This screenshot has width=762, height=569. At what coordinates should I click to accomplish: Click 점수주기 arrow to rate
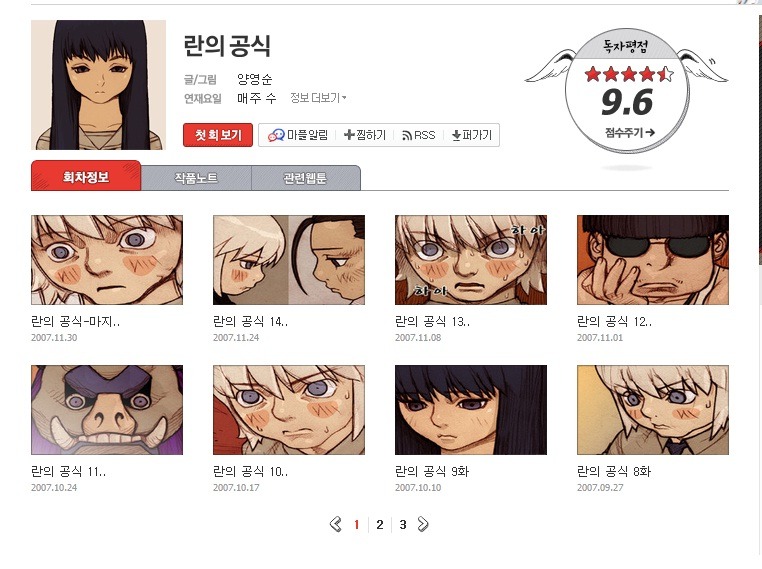(630, 132)
